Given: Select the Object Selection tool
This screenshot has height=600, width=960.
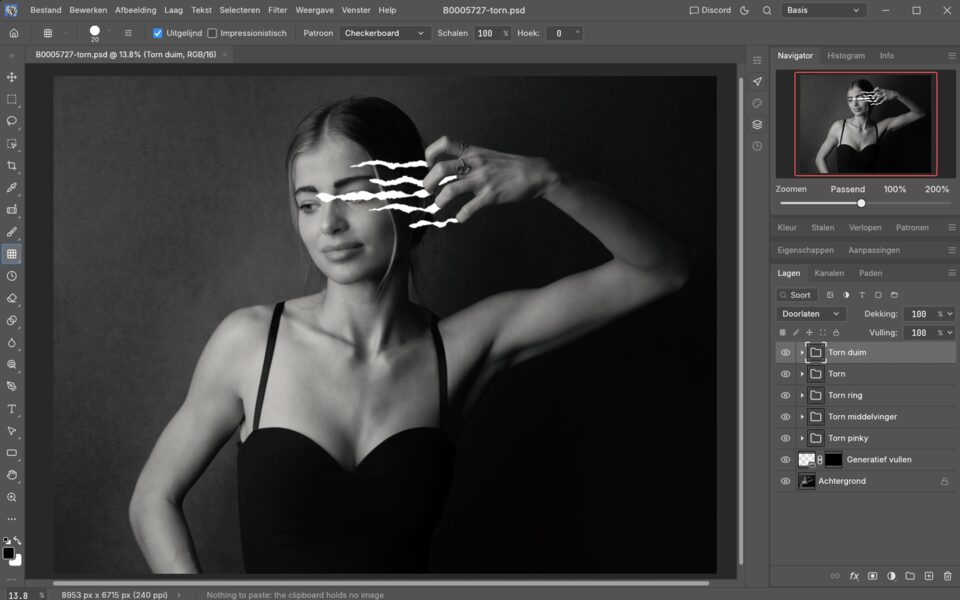Looking at the screenshot, I should click(x=12, y=144).
